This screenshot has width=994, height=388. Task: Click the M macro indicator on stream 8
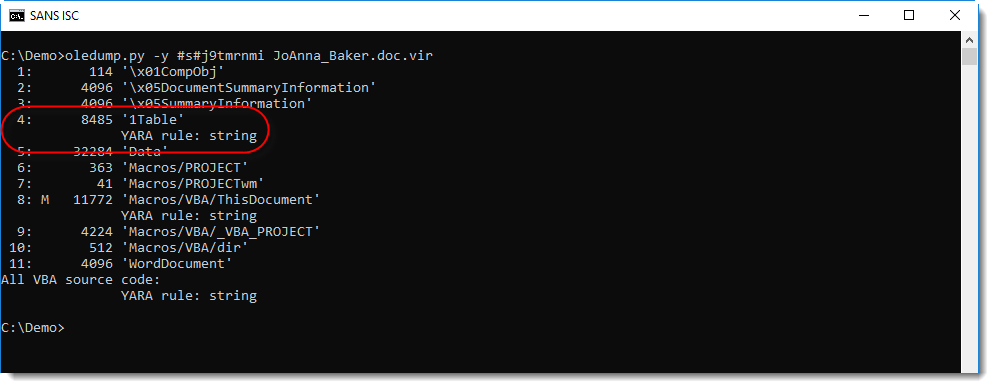tap(45, 200)
